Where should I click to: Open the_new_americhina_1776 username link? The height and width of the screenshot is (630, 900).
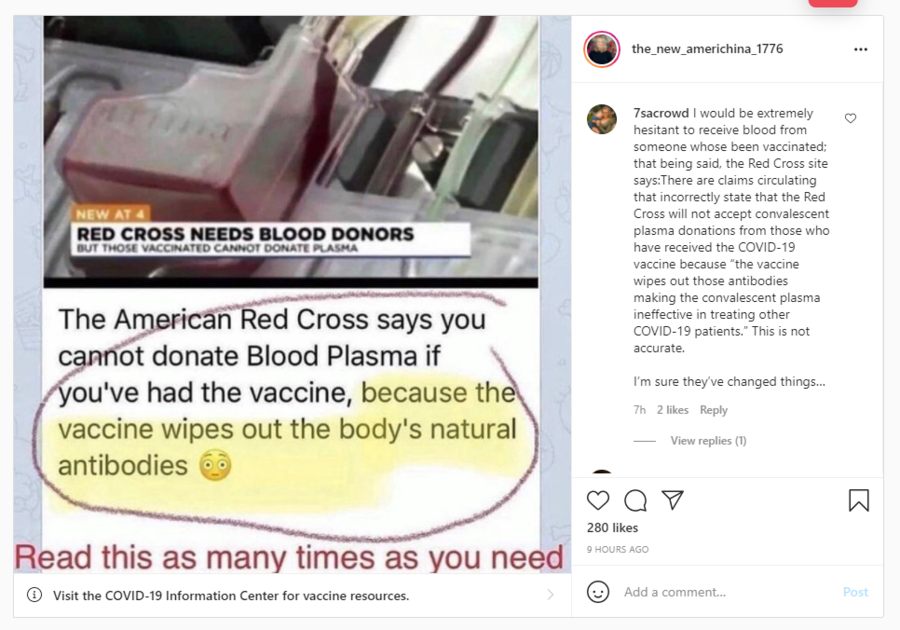707,49
